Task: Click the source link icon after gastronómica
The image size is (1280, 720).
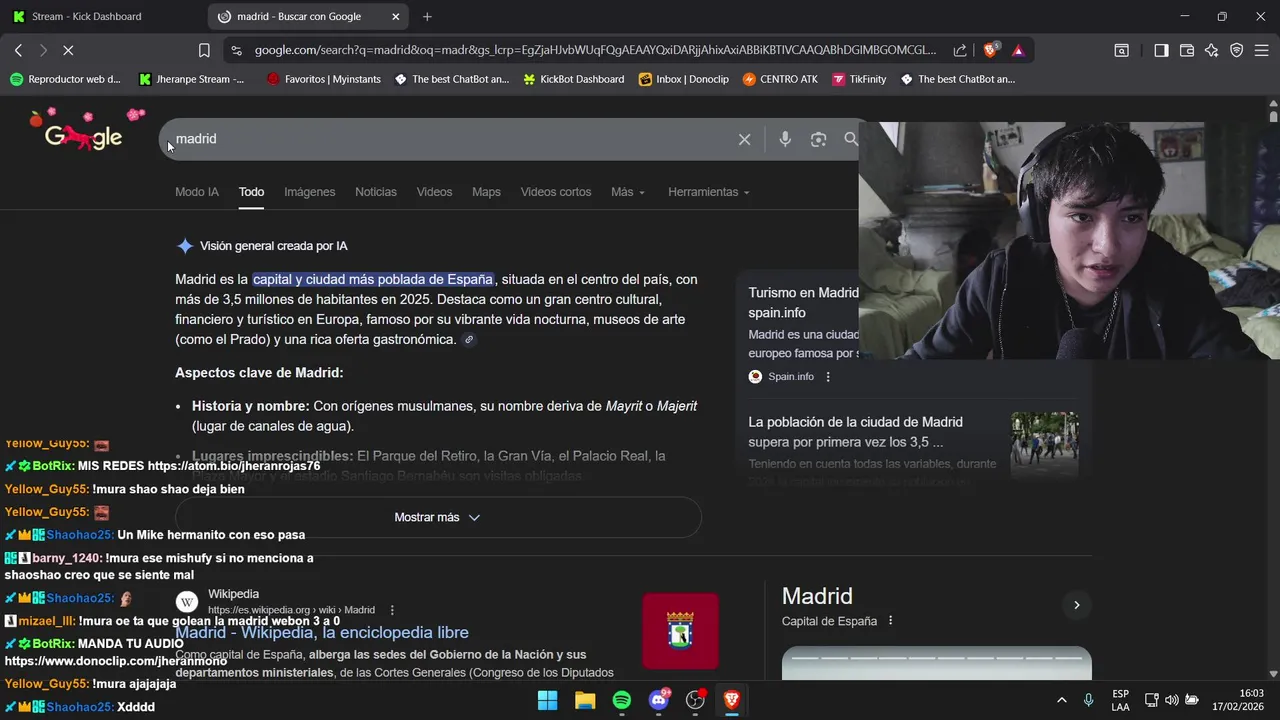Action: [469, 340]
